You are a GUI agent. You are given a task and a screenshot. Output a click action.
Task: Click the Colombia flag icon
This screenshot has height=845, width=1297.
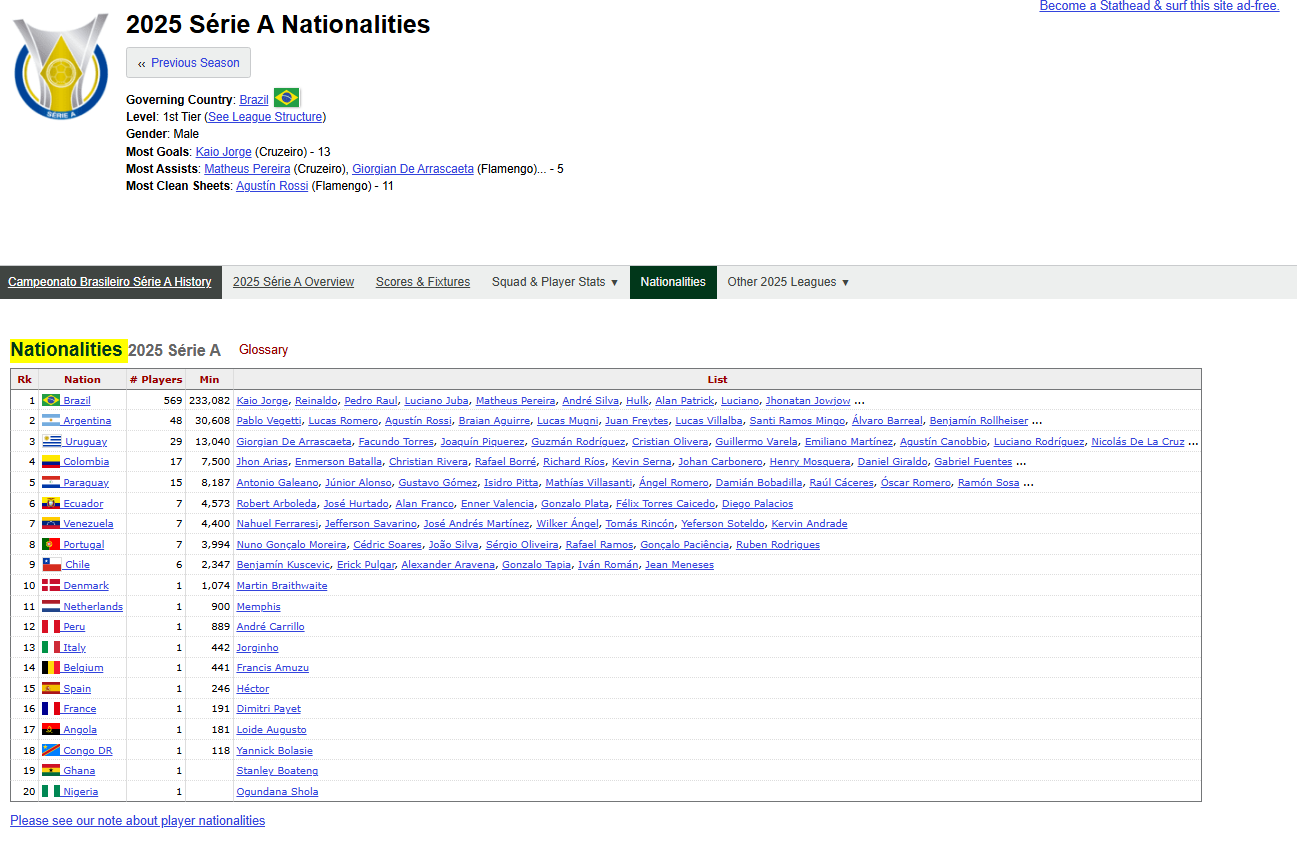click(x=51, y=462)
